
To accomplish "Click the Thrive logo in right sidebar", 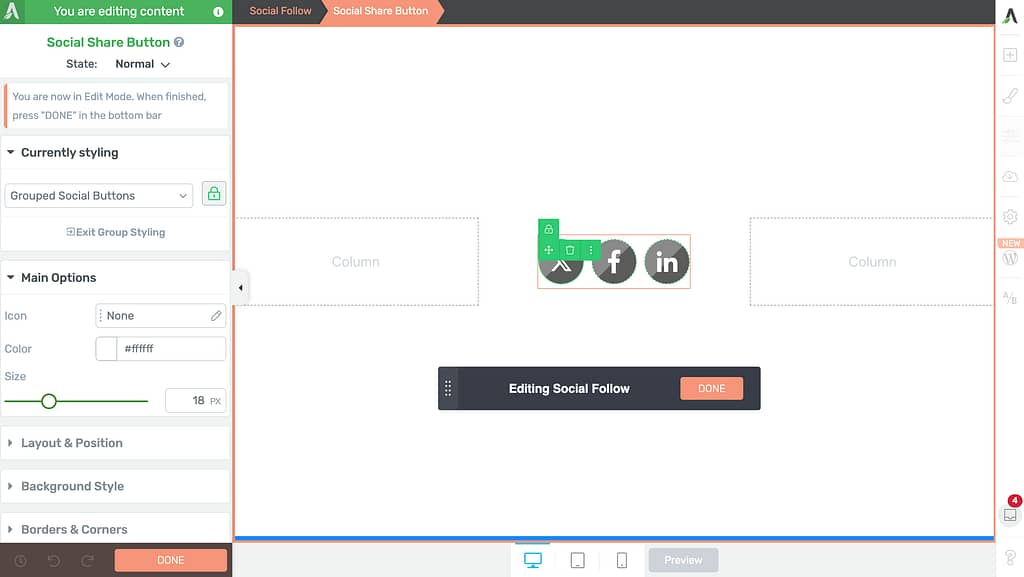I will [x=1010, y=16].
